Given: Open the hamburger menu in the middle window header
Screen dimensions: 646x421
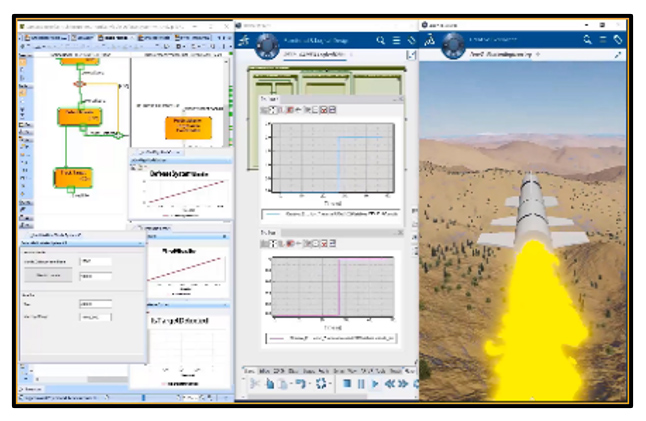Looking at the screenshot, I should (396, 40).
